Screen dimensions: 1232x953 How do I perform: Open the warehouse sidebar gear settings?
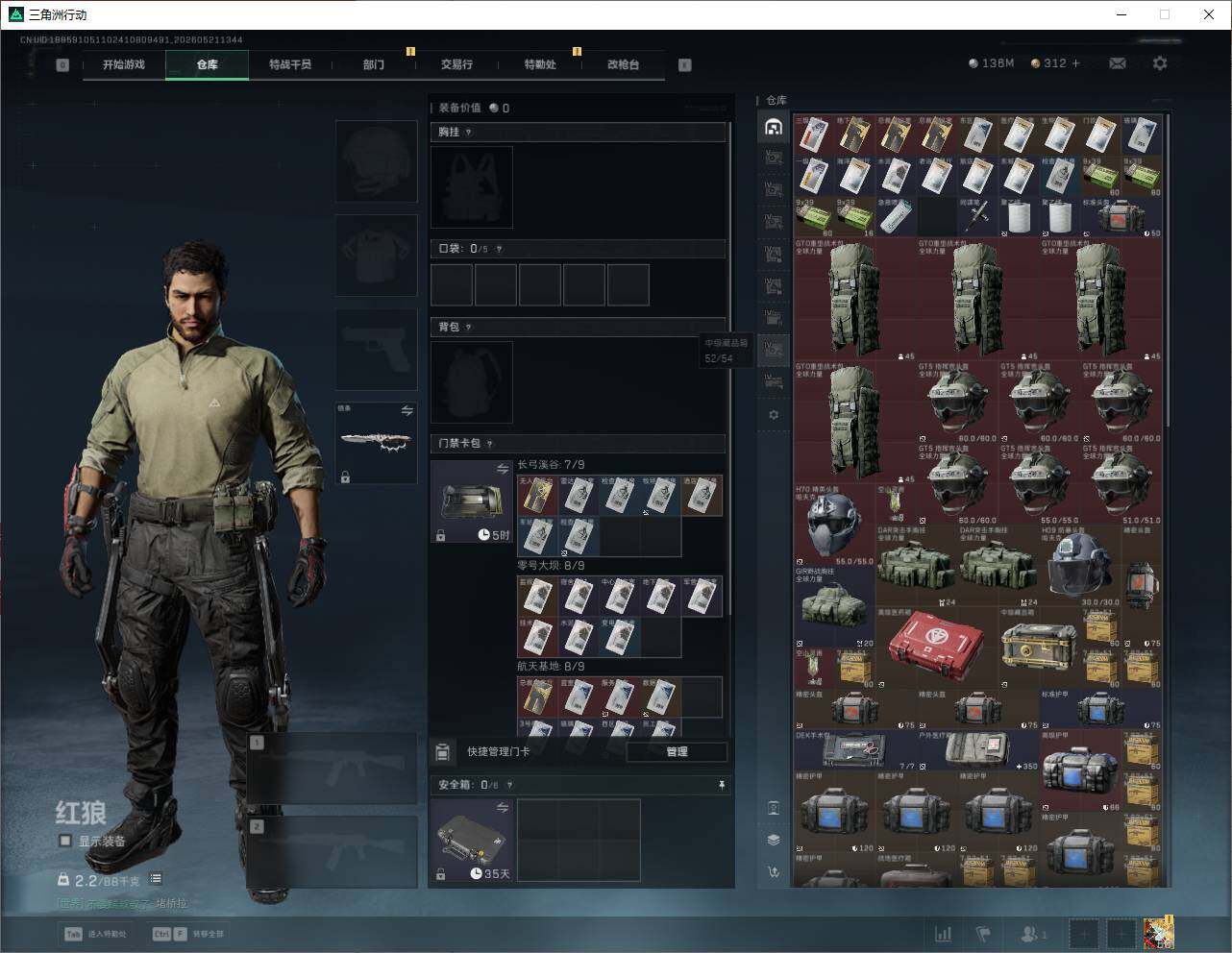pyautogui.click(x=774, y=415)
